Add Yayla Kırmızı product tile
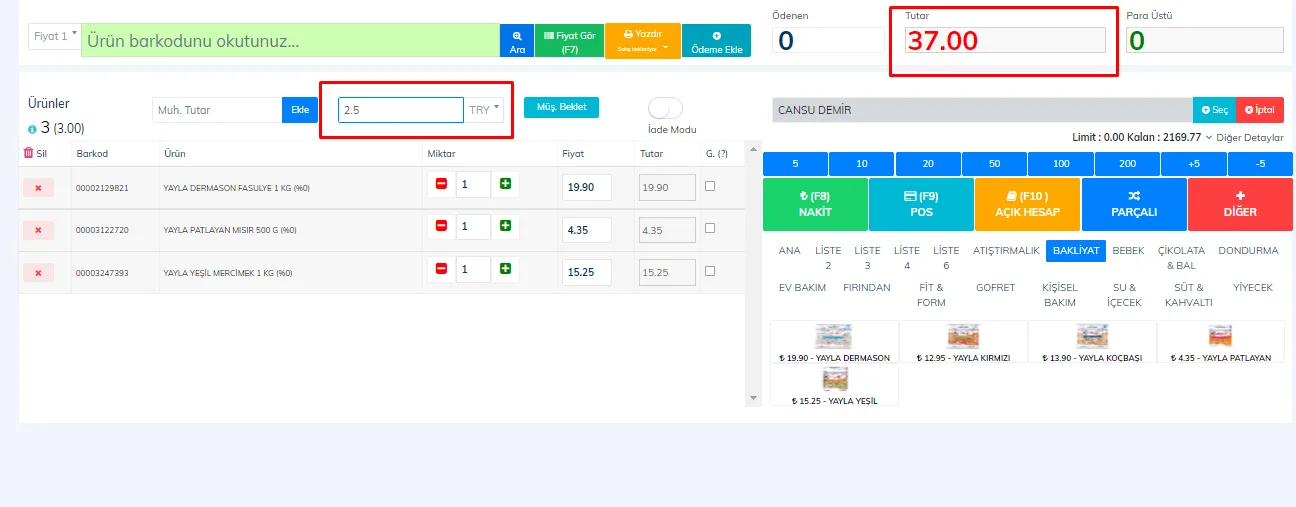The height and width of the screenshot is (507, 1296). coord(963,342)
